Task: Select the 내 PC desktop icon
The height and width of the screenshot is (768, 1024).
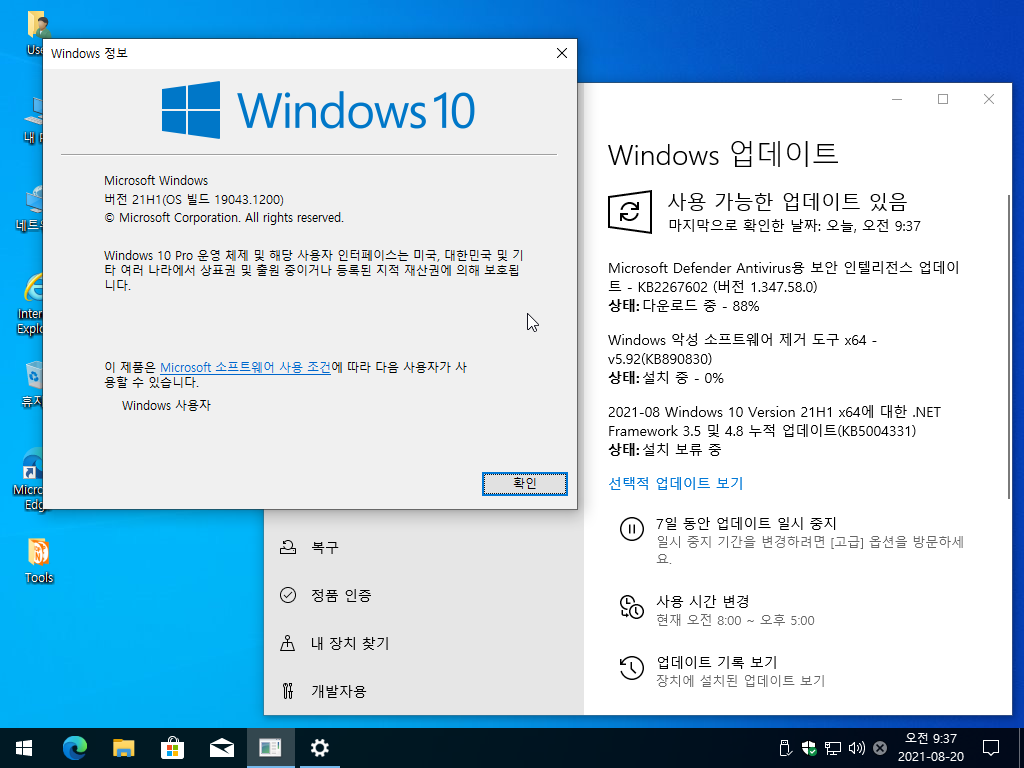Action: click(33, 120)
